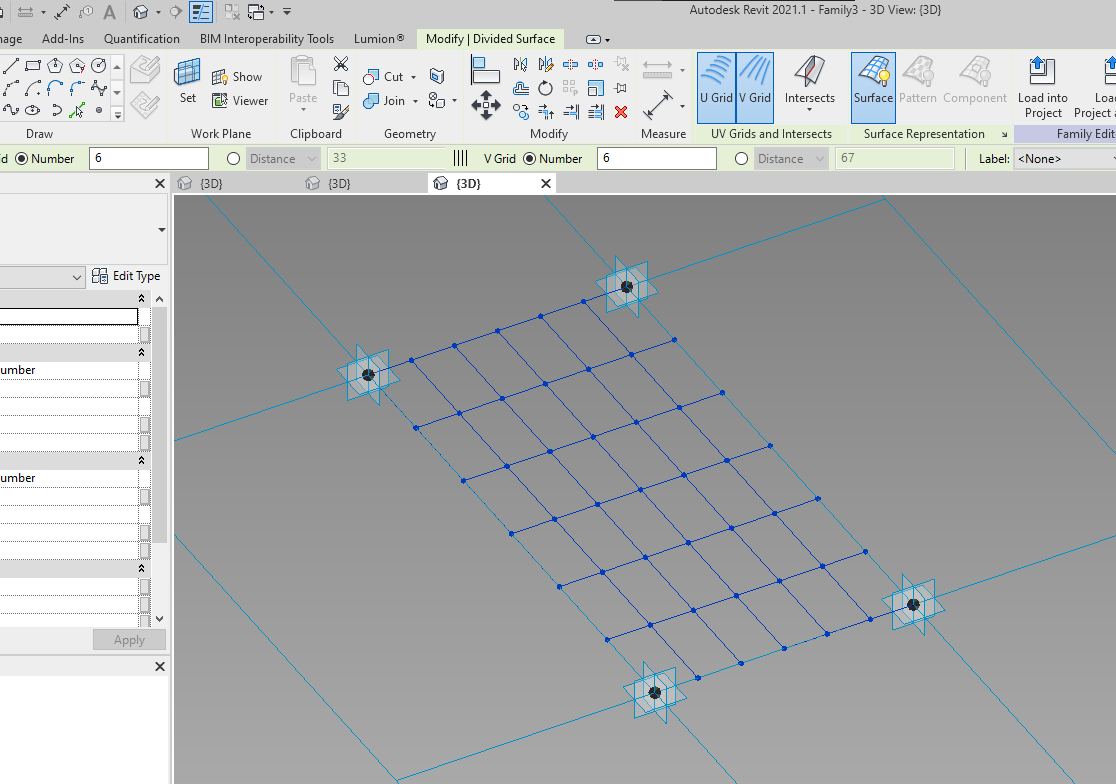The height and width of the screenshot is (784, 1116).
Task: Select the Move tool in Modify panel
Action: point(486,103)
